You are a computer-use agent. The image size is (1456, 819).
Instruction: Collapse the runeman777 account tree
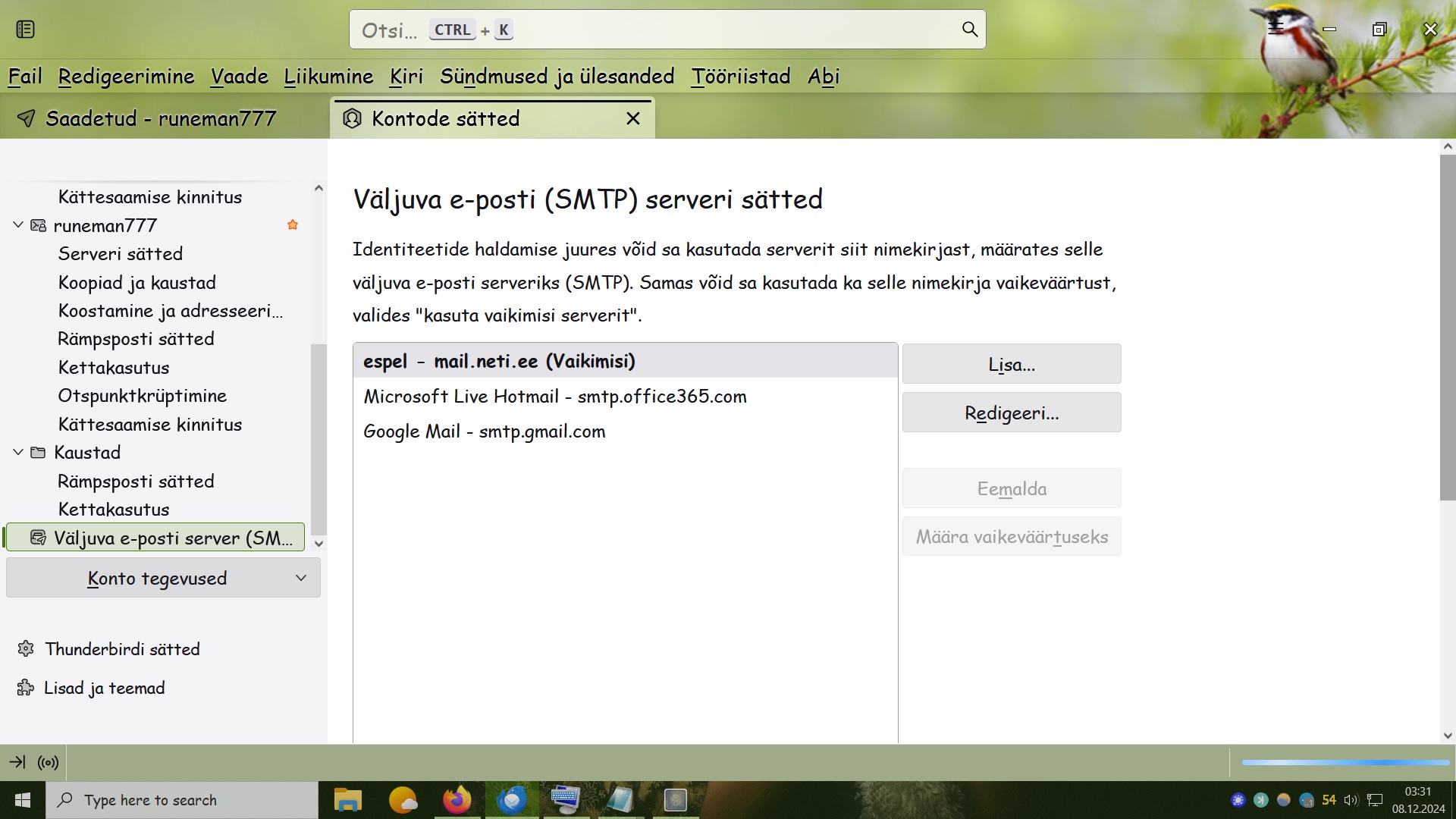[x=18, y=225]
